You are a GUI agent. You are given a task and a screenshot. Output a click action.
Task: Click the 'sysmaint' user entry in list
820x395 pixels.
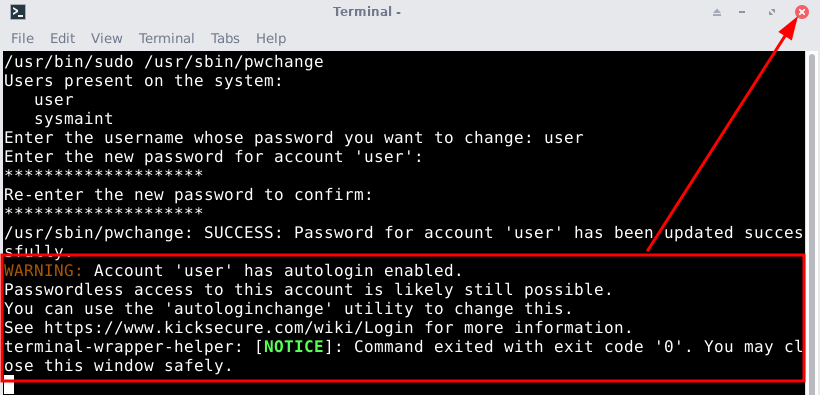coord(74,119)
